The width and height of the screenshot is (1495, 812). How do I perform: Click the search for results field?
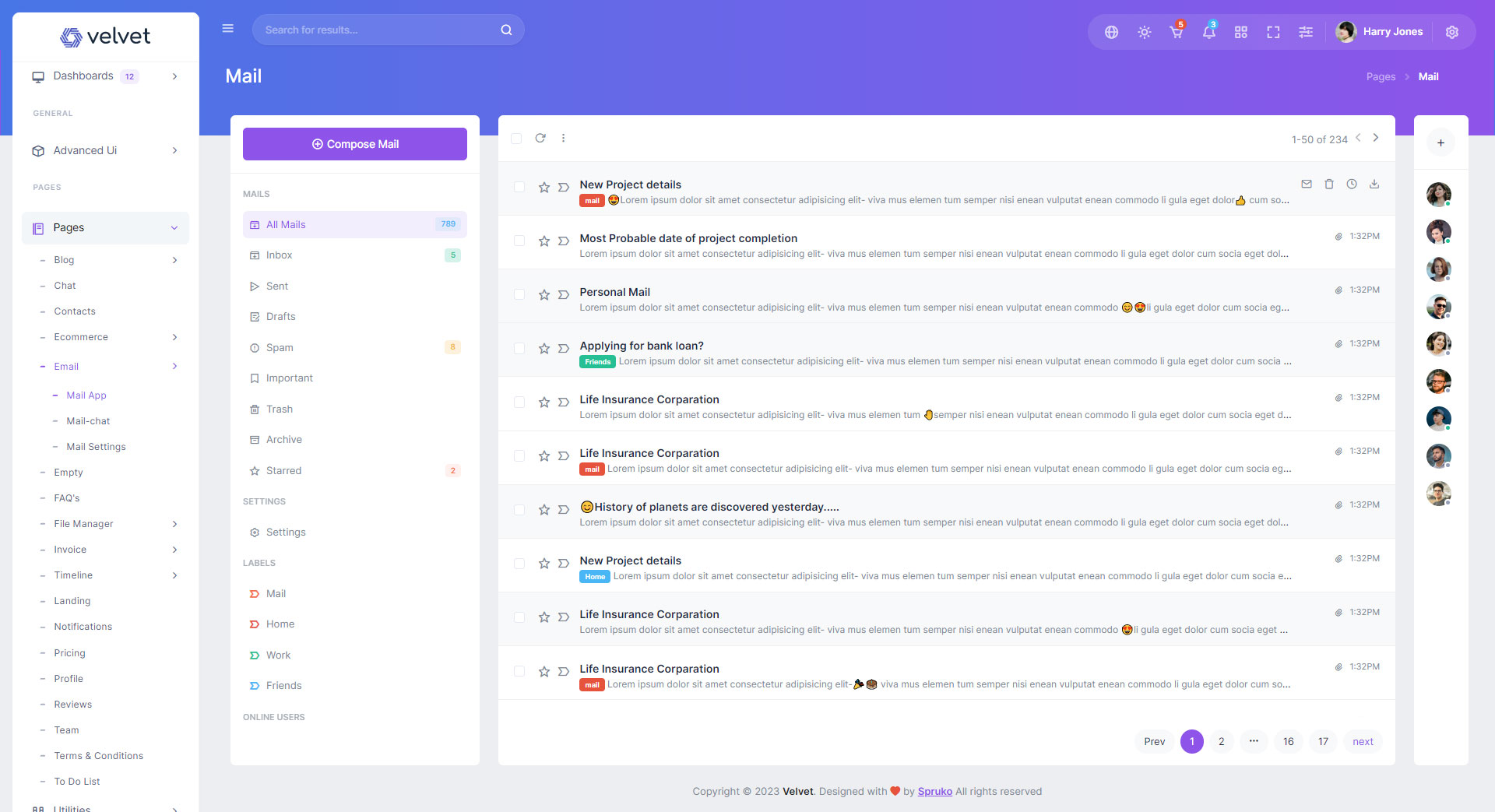click(x=379, y=30)
